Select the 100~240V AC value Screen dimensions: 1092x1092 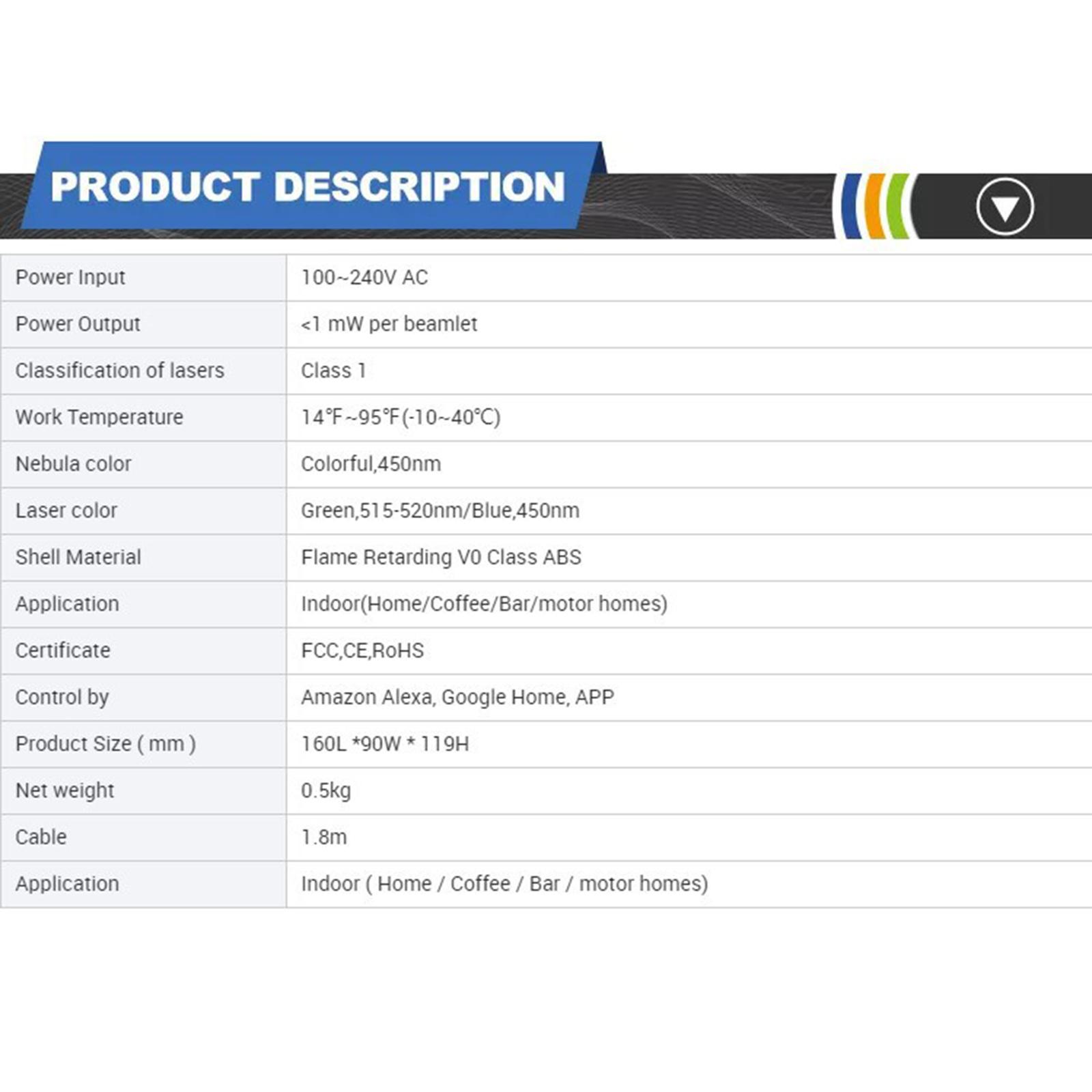364,278
